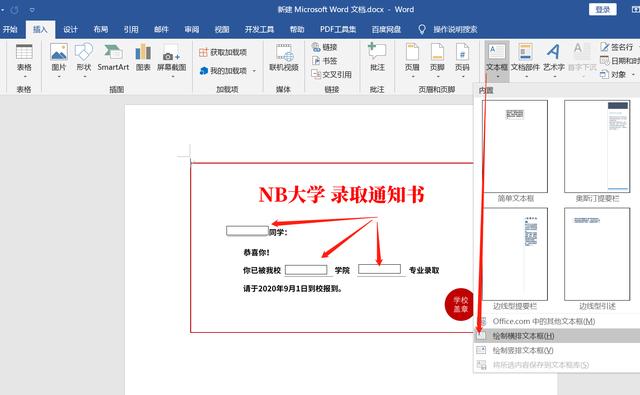The image size is (640, 395).
Task: Insert a hyperlink via 链接
Action: [x=324, y=47]
